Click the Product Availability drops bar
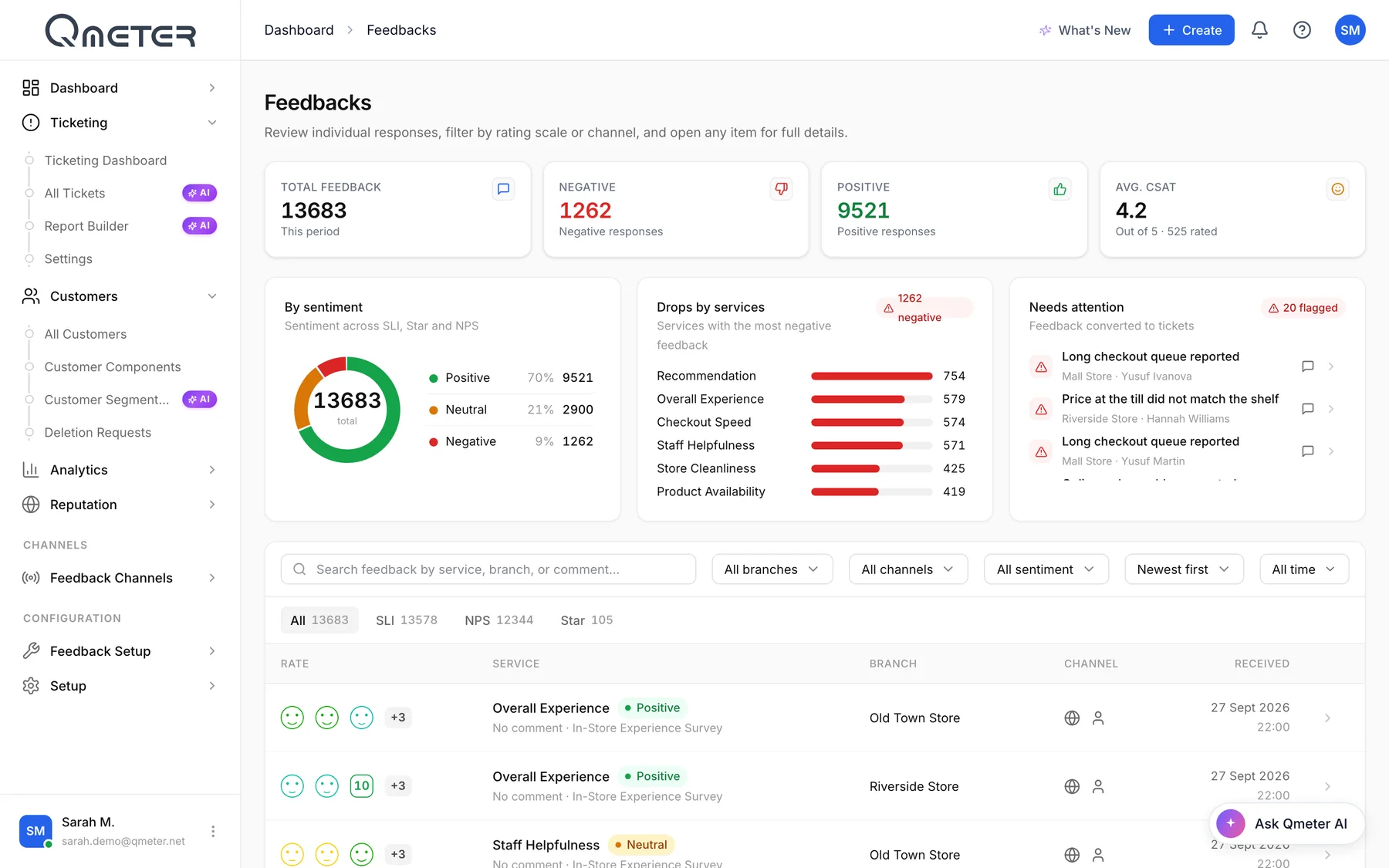1389x868 pixels. pyautogui.click(x=872, y=491)
